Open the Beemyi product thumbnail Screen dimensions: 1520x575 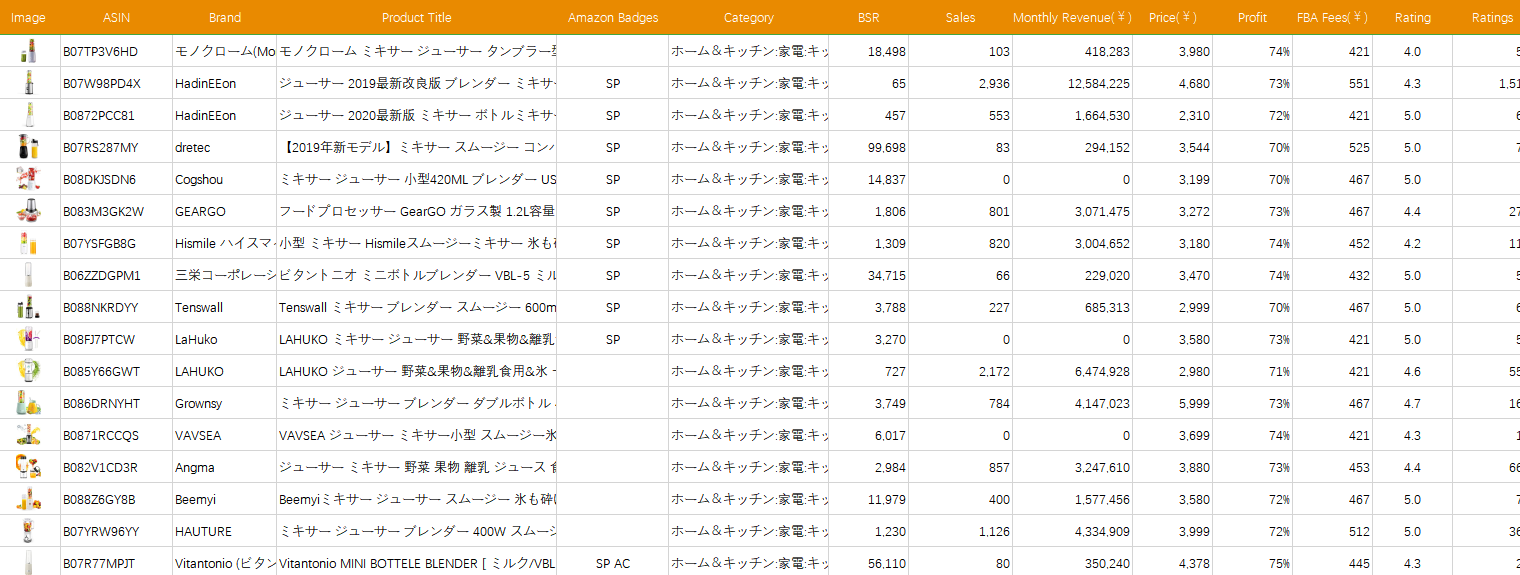tap(27, 499)
